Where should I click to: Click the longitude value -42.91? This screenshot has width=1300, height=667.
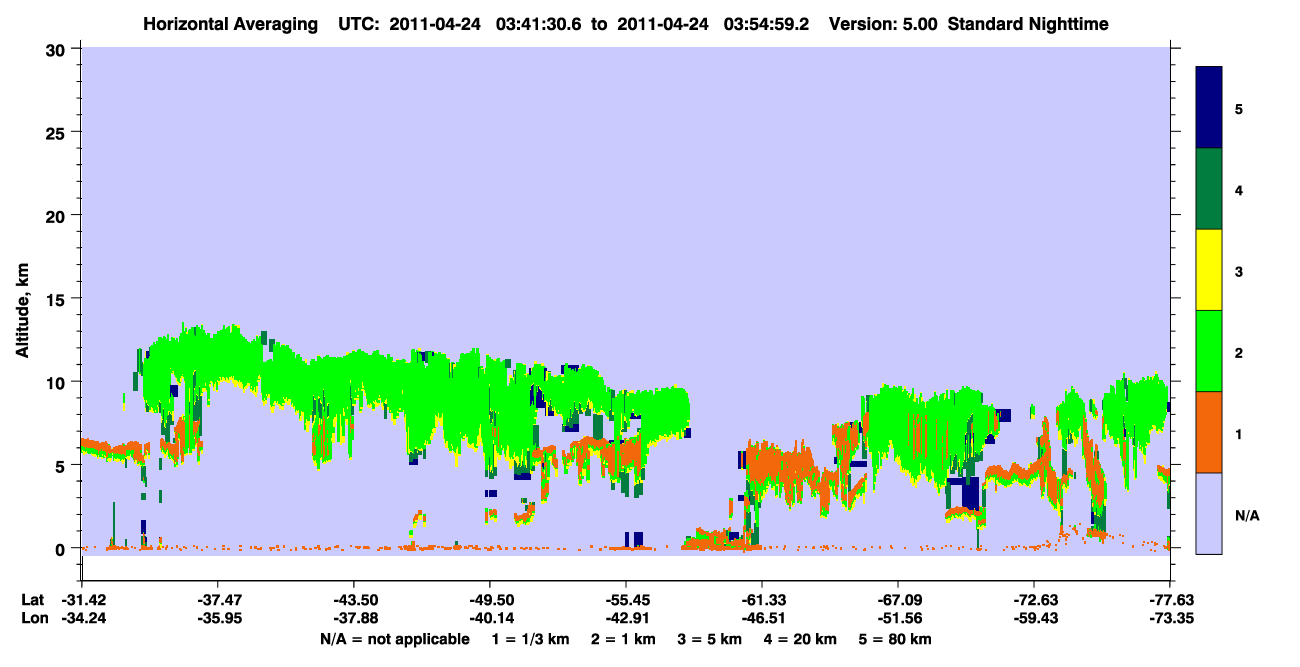coord(626,619)
